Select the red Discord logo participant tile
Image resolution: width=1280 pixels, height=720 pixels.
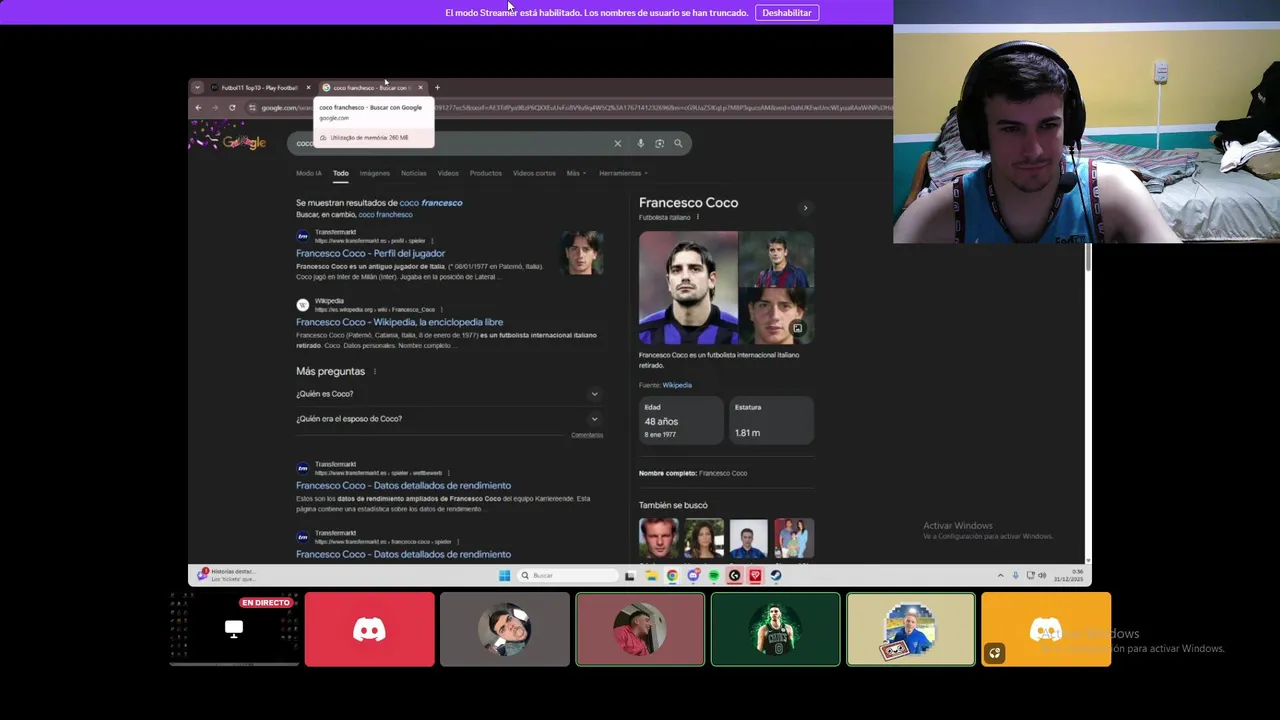(369, 629)
